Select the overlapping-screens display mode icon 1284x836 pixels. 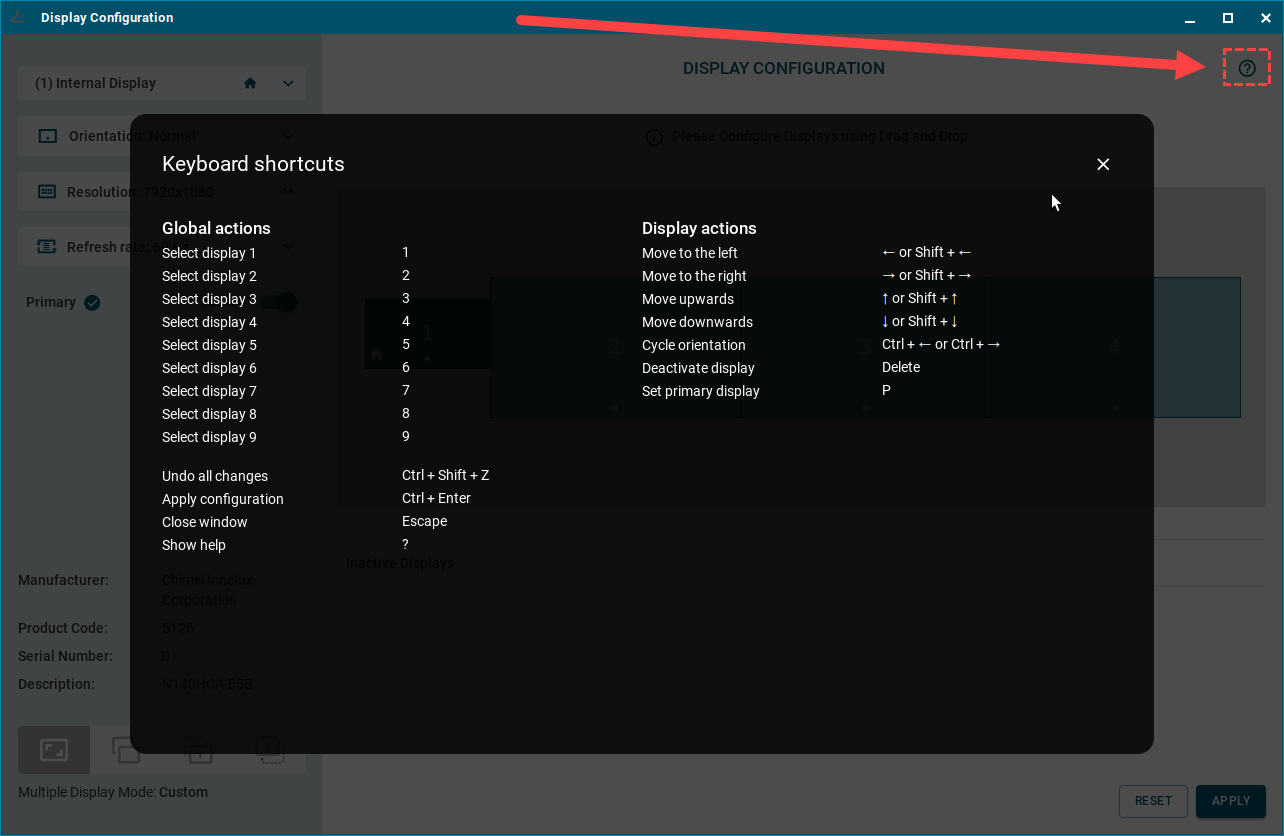click(126, 750)
